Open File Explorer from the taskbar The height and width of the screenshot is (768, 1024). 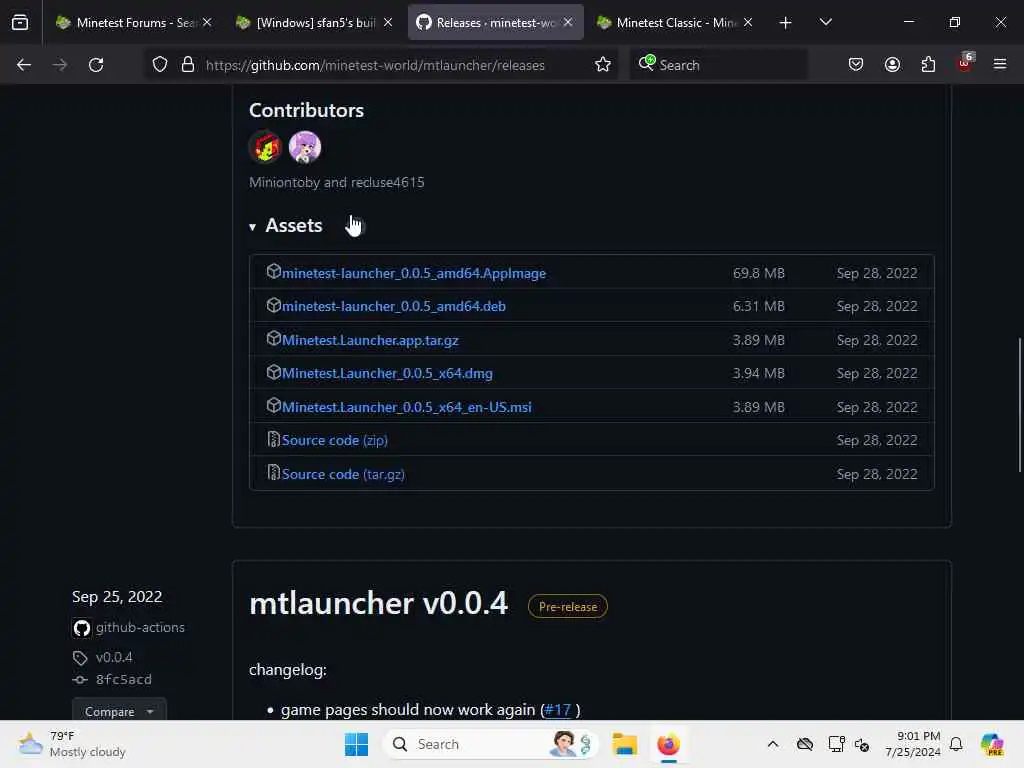tap(624, 744)
